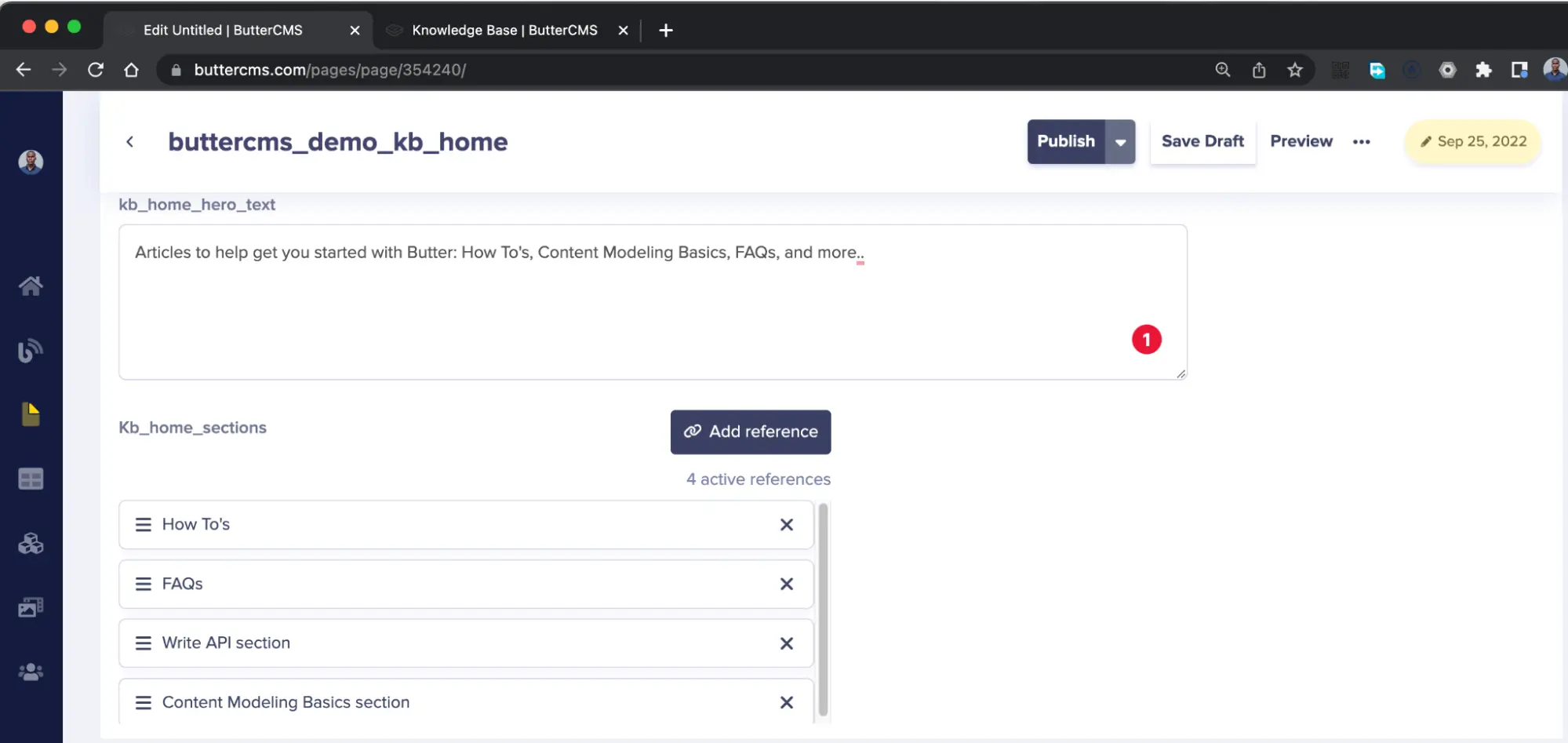Open the Media Library icon in sidebar
Image resolution: width=1568 pixels, height=743 pixels.
(31, 607)
